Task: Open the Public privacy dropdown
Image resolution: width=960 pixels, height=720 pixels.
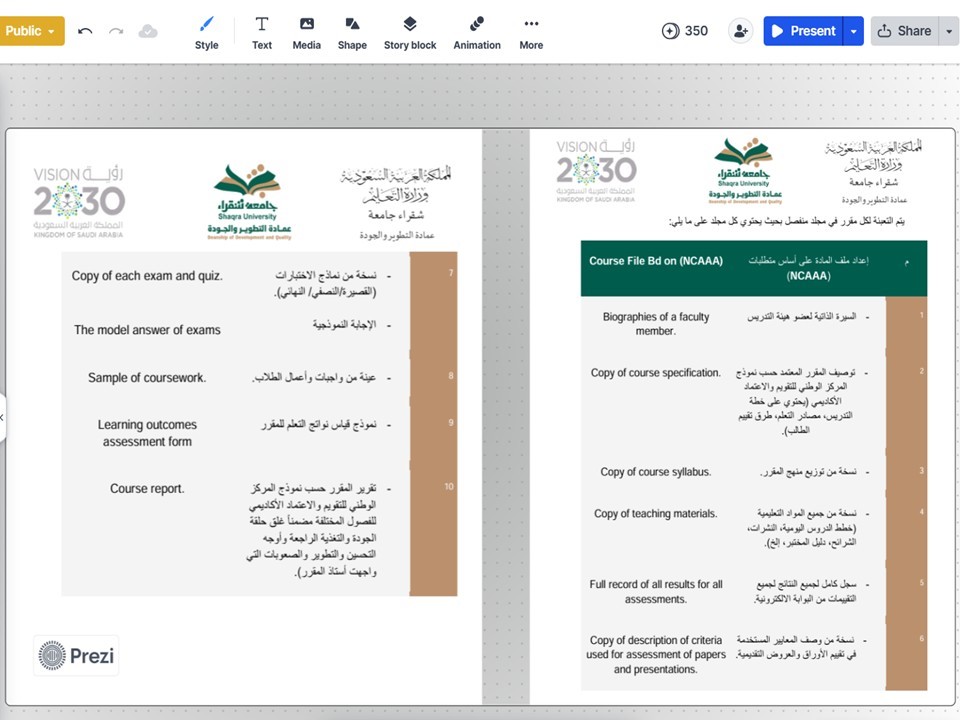Action: coord(32,31)
